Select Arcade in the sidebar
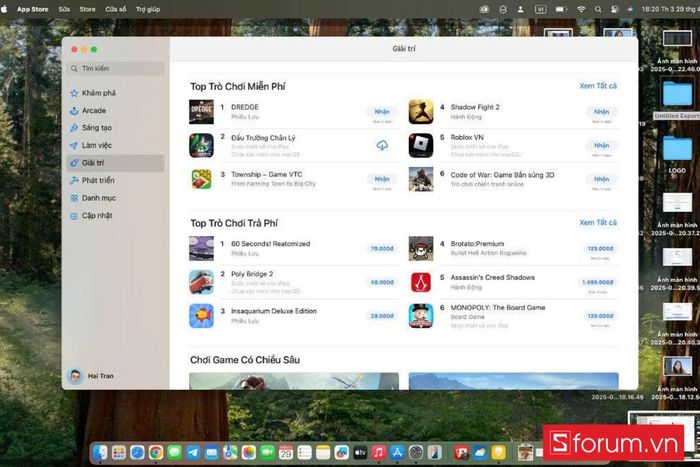The width and height of the screenshot is (700, 467). coord(116,110)
